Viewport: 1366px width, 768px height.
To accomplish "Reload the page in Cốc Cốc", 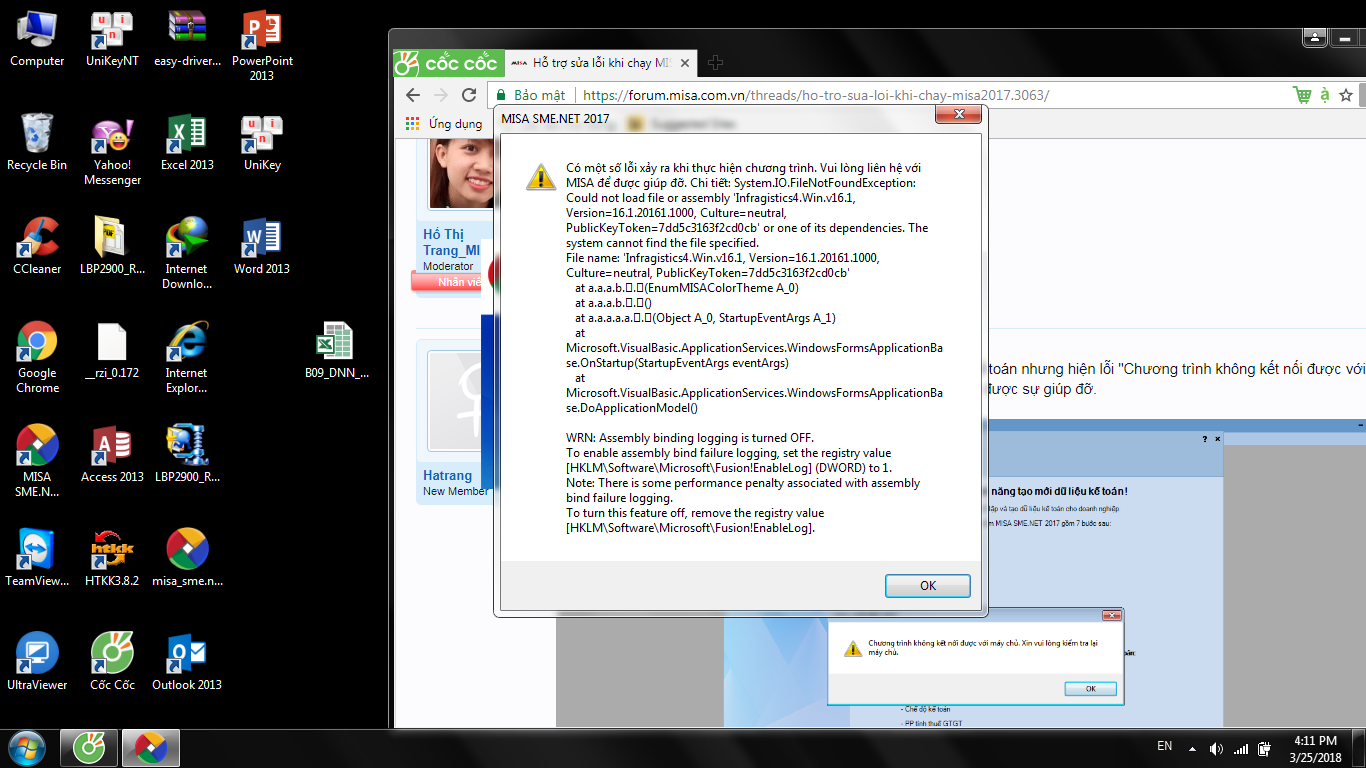I will (469, 95).
